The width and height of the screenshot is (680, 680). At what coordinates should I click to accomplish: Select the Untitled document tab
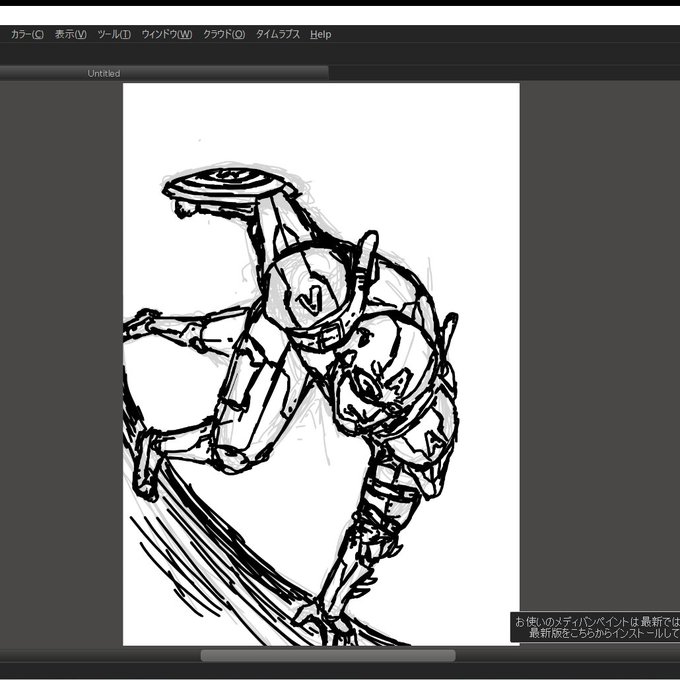[x=164, y=73]
